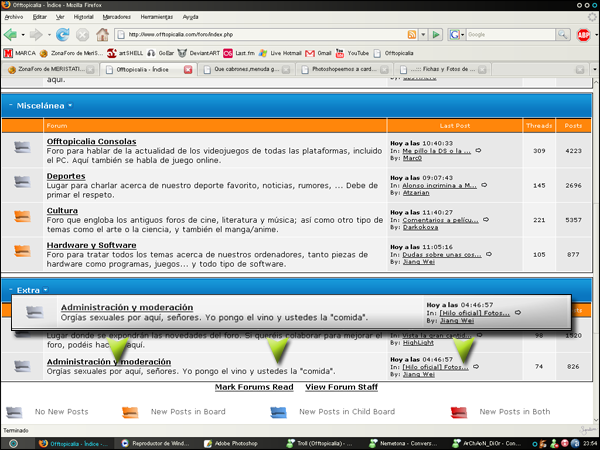Click View Forum Staff link

tap(341, 386)
